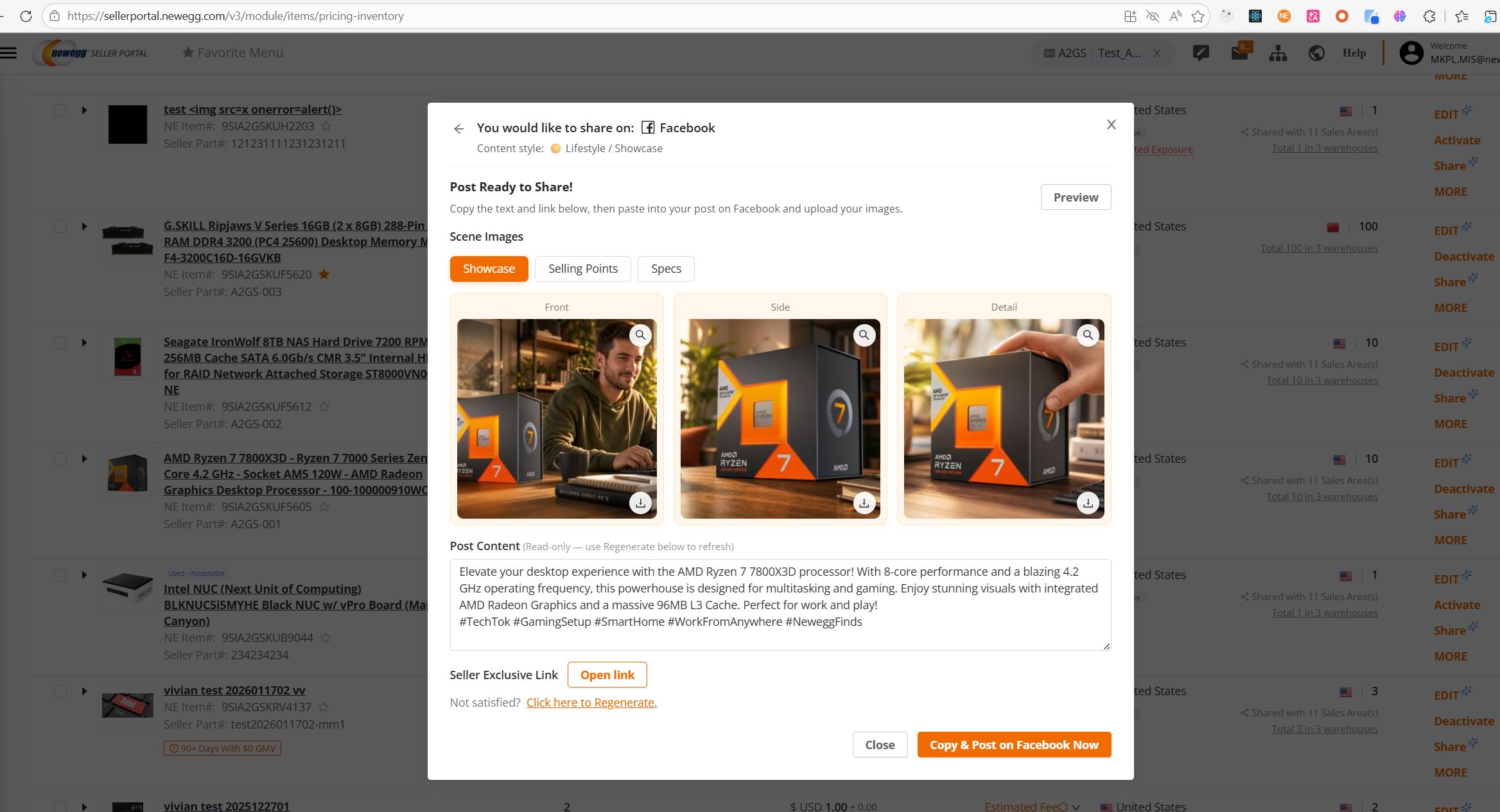Click here to Regenerate the post
The width and height of the screenshot is (1500, 812).
(591, 702)
